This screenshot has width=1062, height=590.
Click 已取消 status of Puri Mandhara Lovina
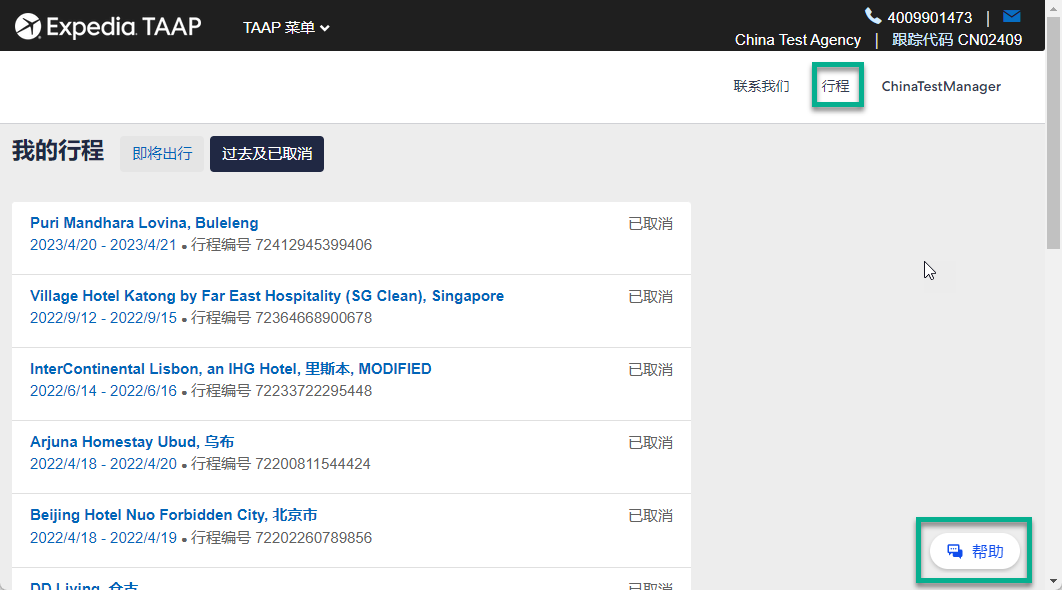tap(650, 224)
